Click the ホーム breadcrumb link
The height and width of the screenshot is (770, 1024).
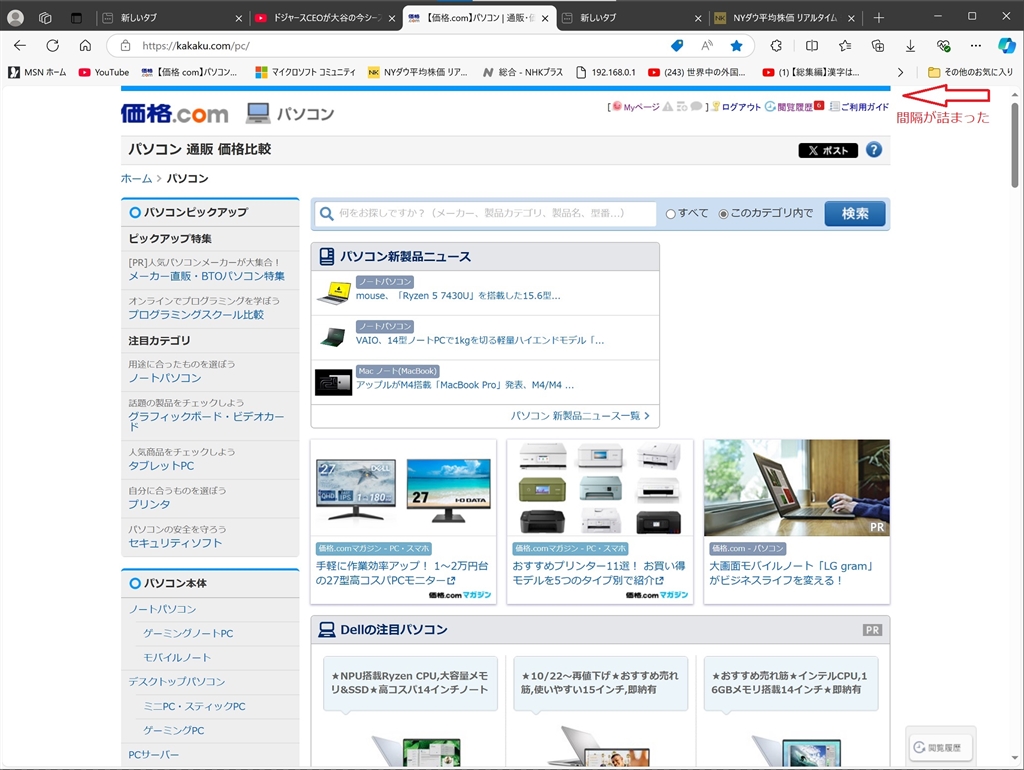coord(136,178)
